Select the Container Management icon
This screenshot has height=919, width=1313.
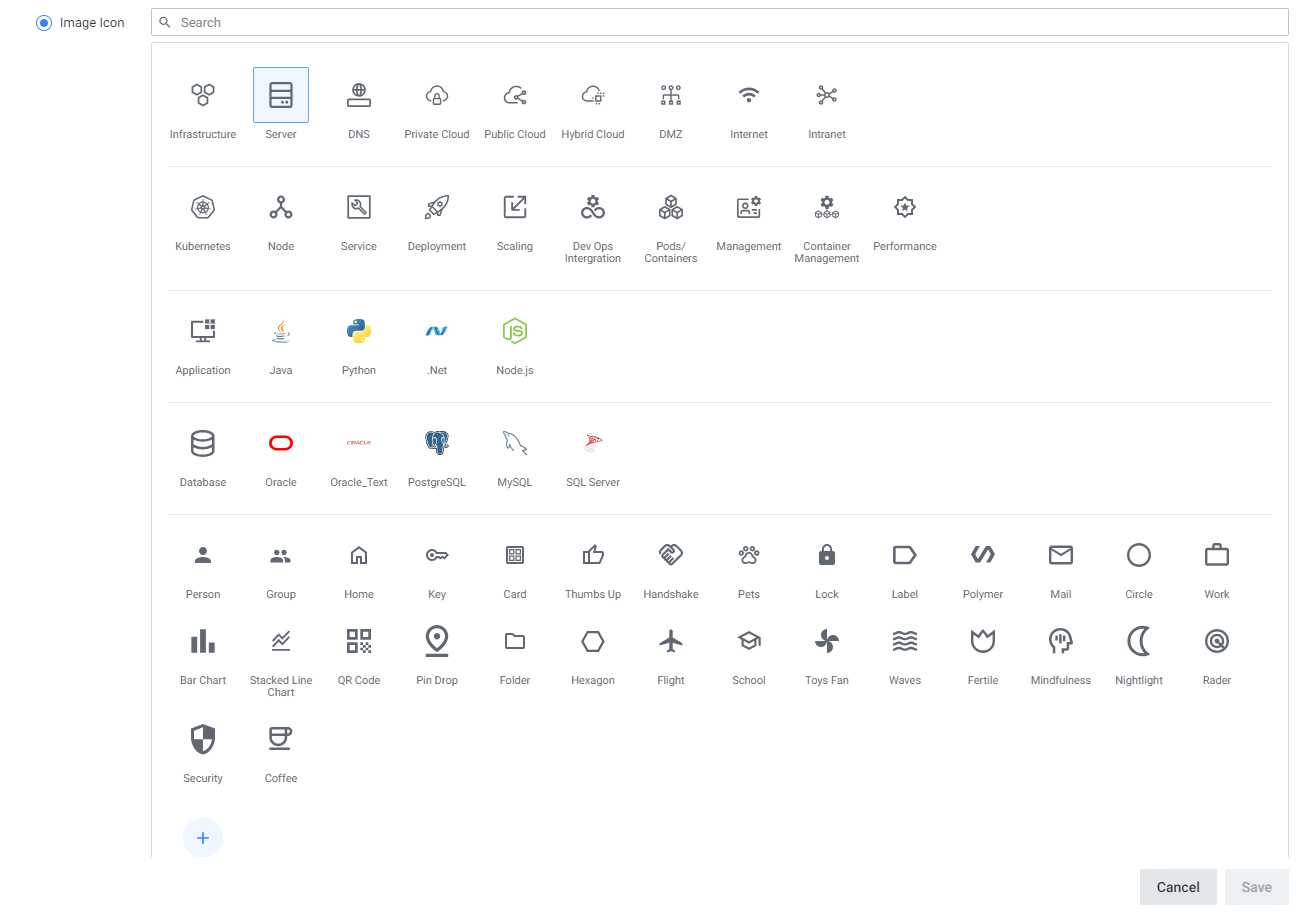point(827,208)
